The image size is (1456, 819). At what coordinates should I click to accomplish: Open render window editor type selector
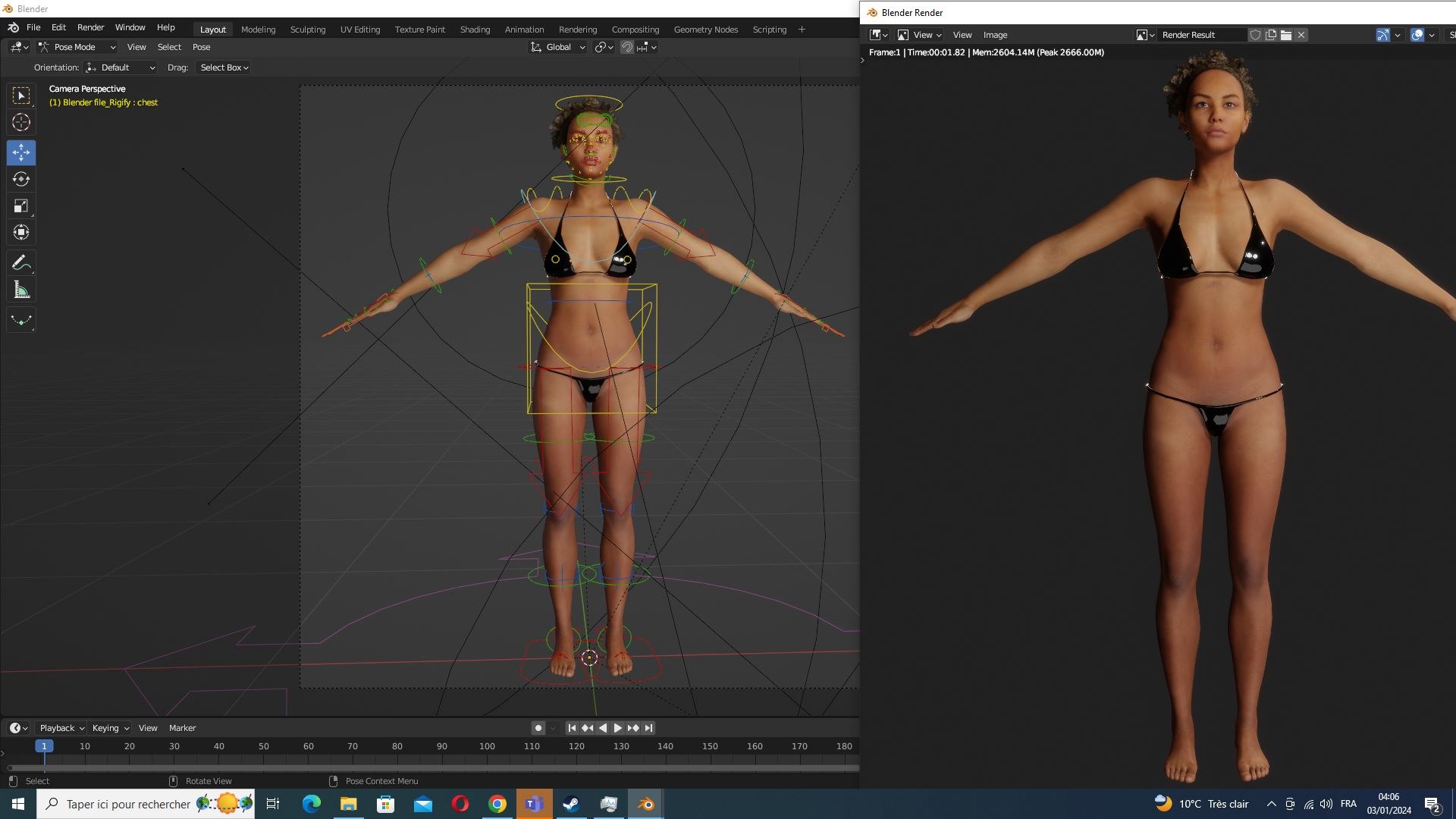(879, 35)
